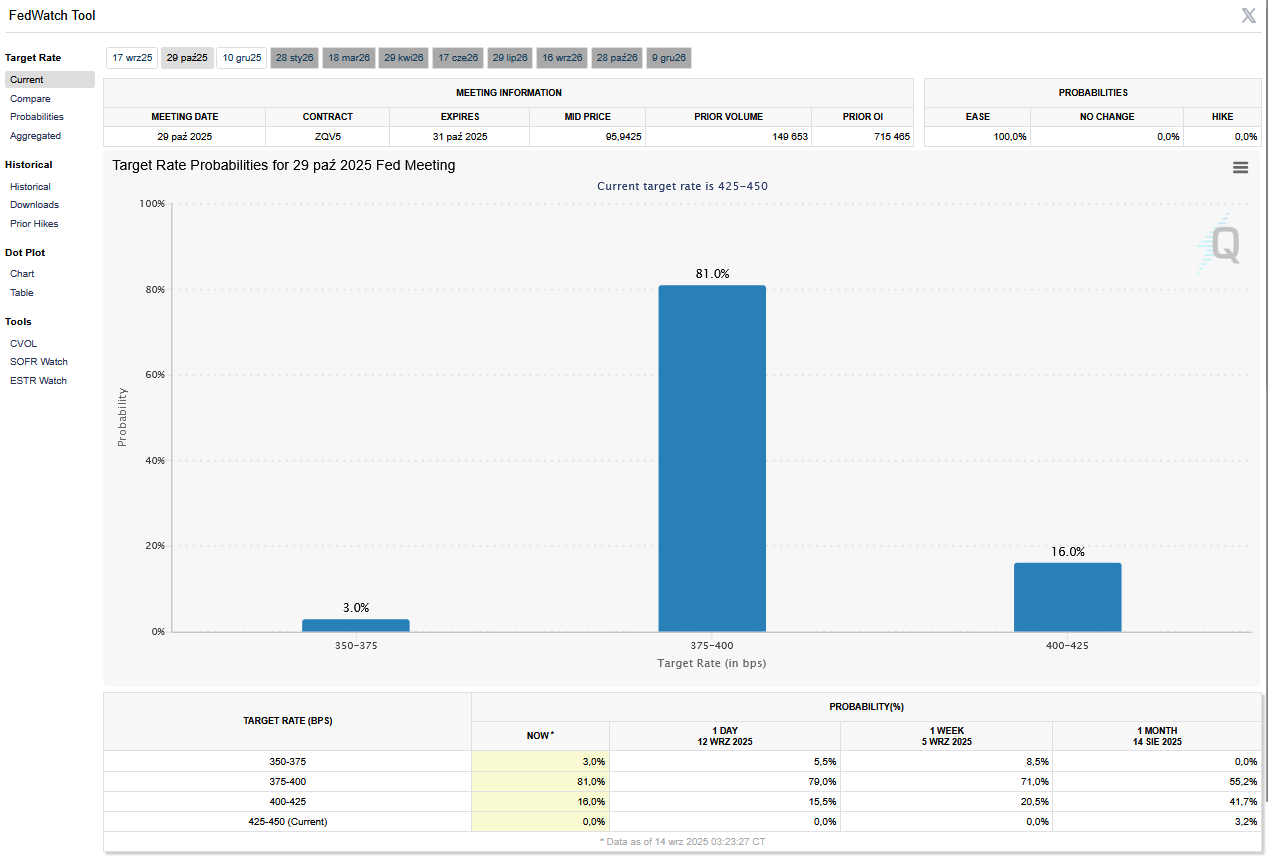The width and height of the screenshot is (1275, 857).
Task: Open the 28 sty26 meeting tab
Action: point(295,58)
